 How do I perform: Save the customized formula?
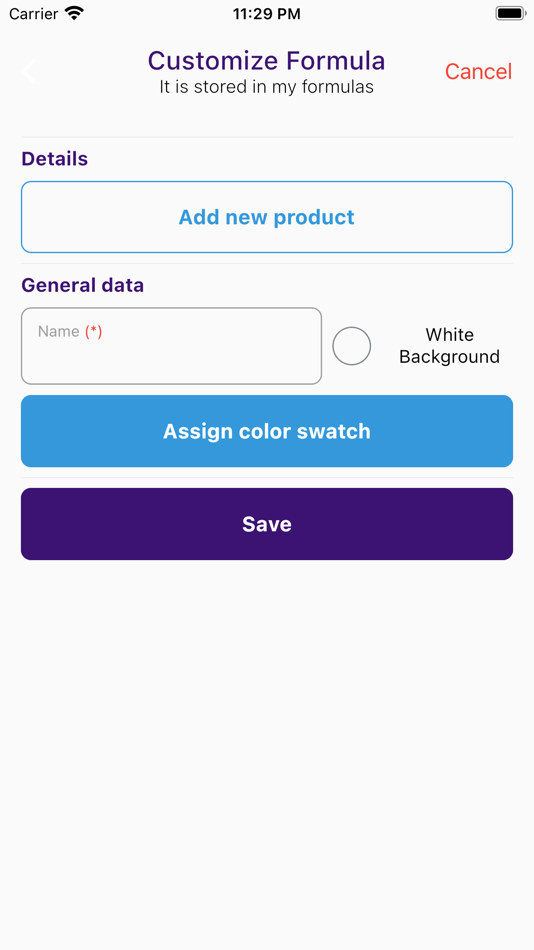267,524
